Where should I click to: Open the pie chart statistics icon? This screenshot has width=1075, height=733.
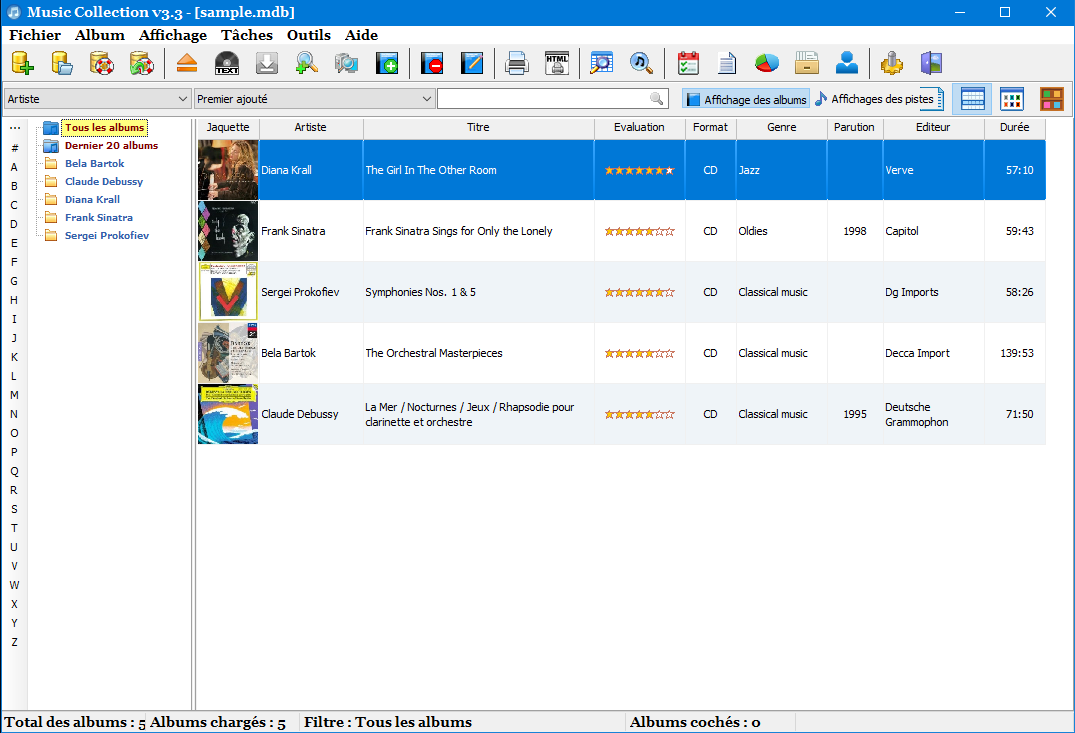pyautogui.click(x=767, y=63)
